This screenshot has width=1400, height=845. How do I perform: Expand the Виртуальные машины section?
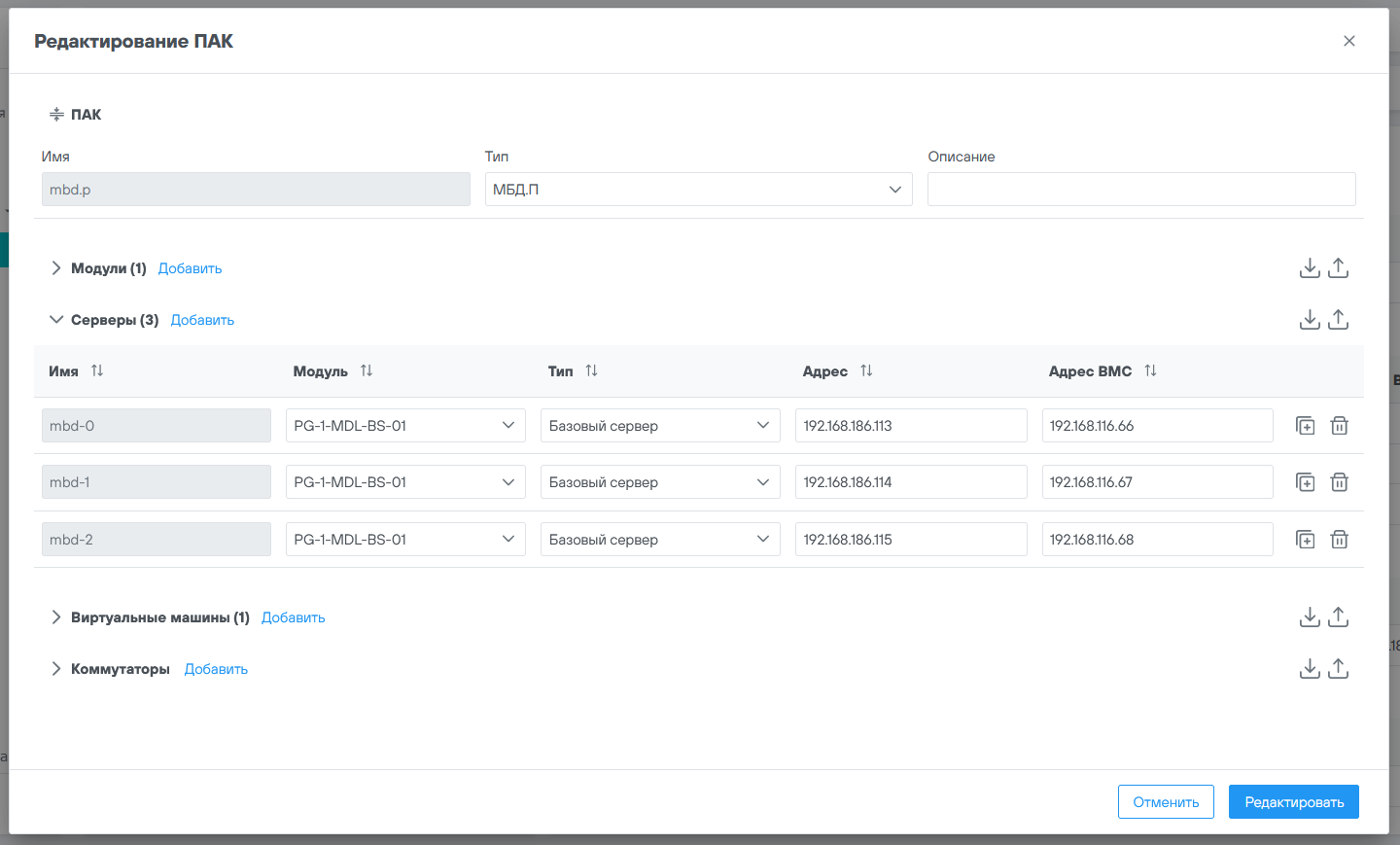(56, 617)
